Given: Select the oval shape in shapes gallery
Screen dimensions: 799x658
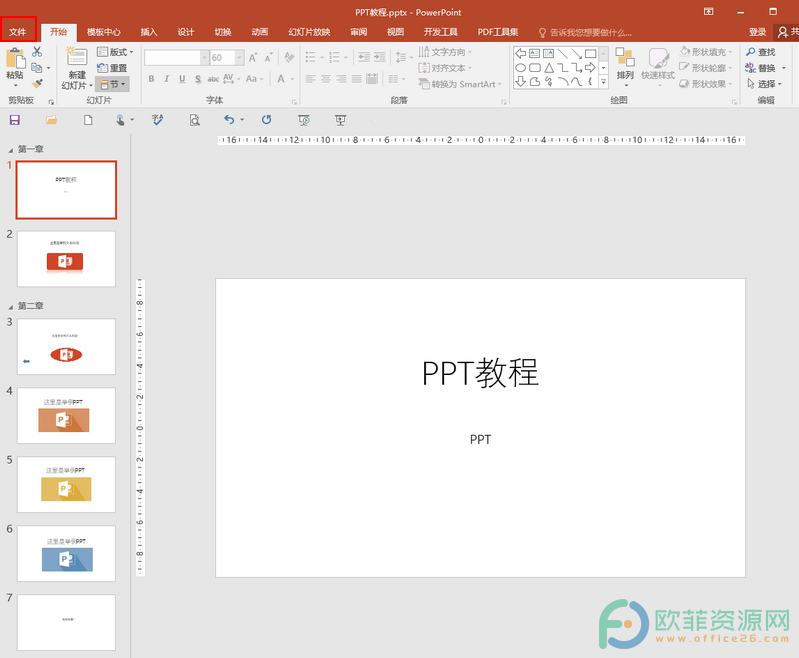Looking at the screenshot, I should 520,67.
